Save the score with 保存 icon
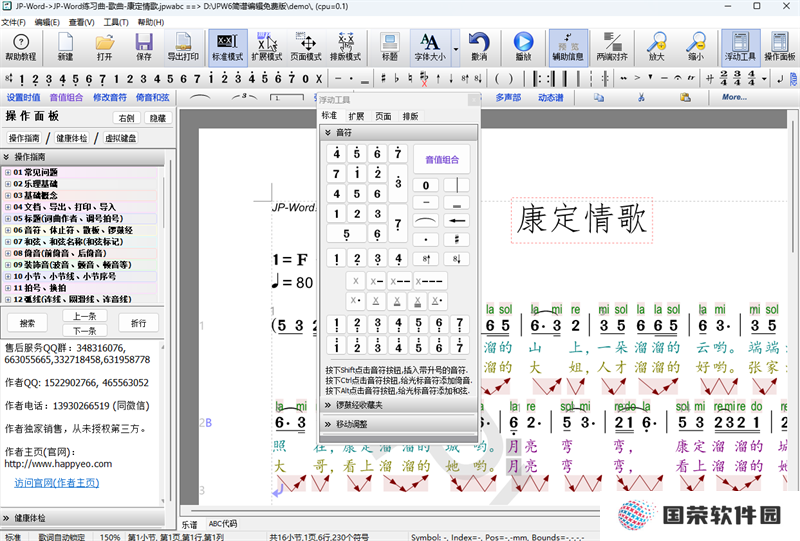Screen dimensions: 800x541 [x=144, y=47]
